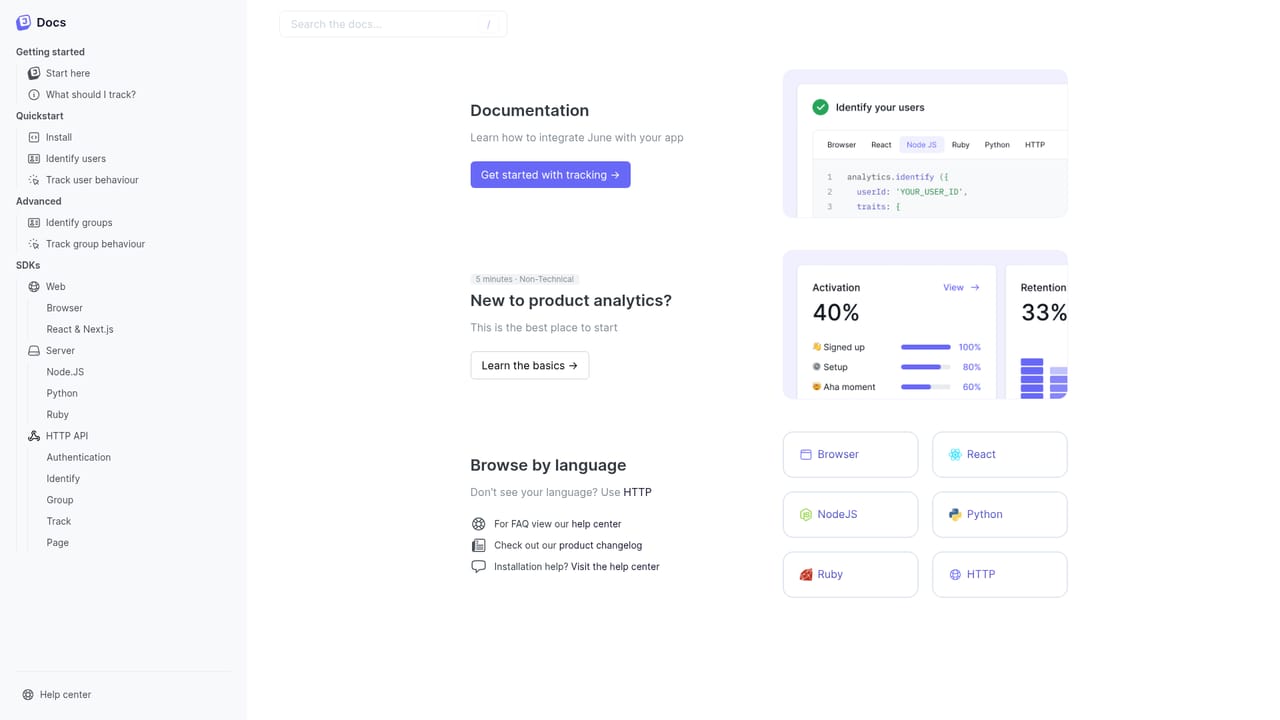Click Learn the basics button

coord(530,365)
